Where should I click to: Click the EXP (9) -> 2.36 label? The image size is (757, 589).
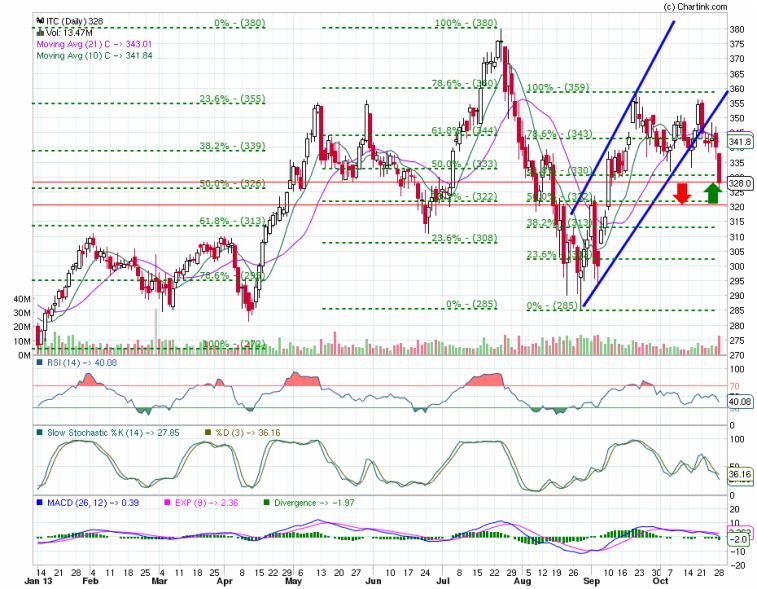pos(207,503)
